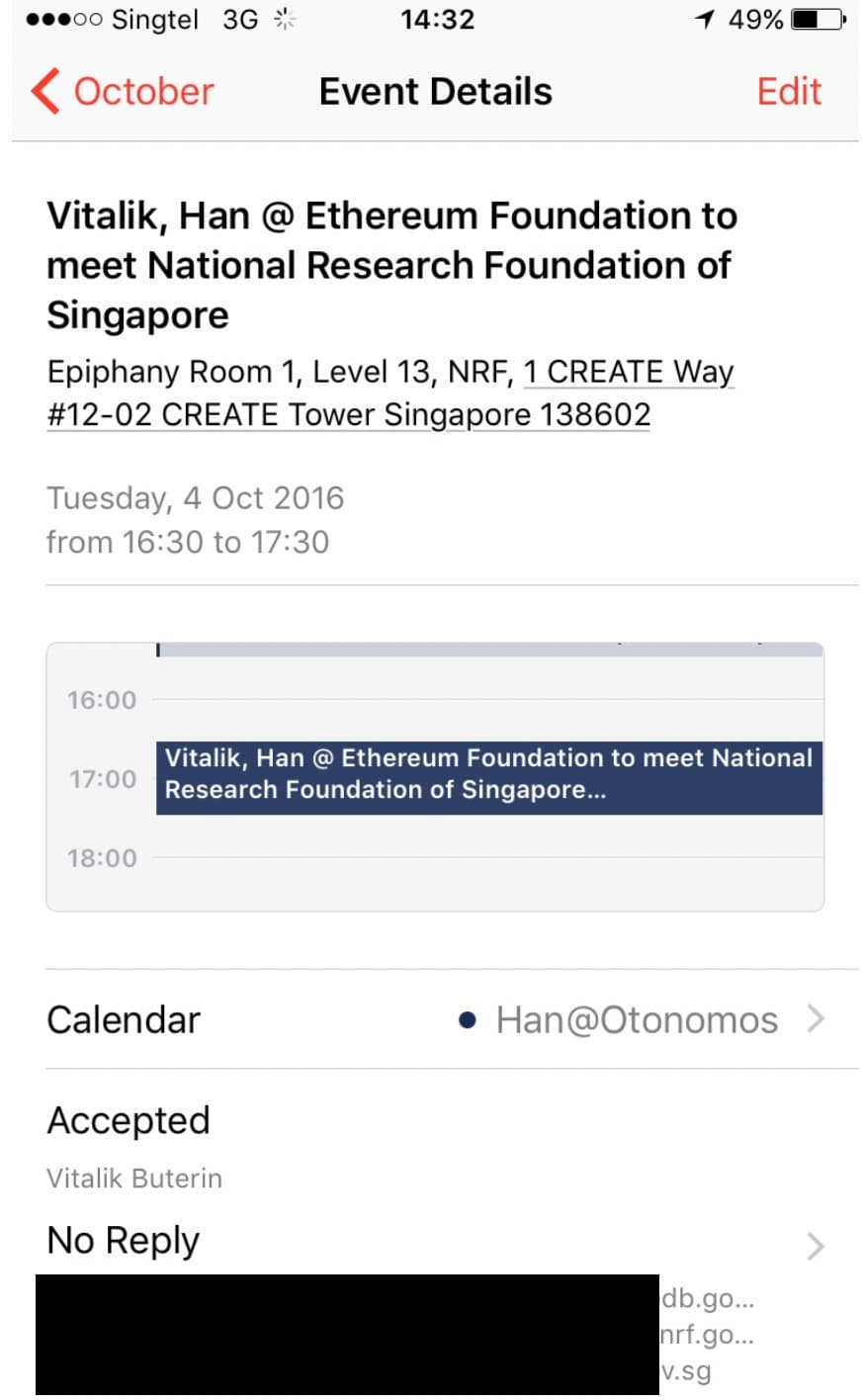This screenshot has height=1400, width=862.
Task: Tap the signal strength dots
Action: [x=64, y=20]
